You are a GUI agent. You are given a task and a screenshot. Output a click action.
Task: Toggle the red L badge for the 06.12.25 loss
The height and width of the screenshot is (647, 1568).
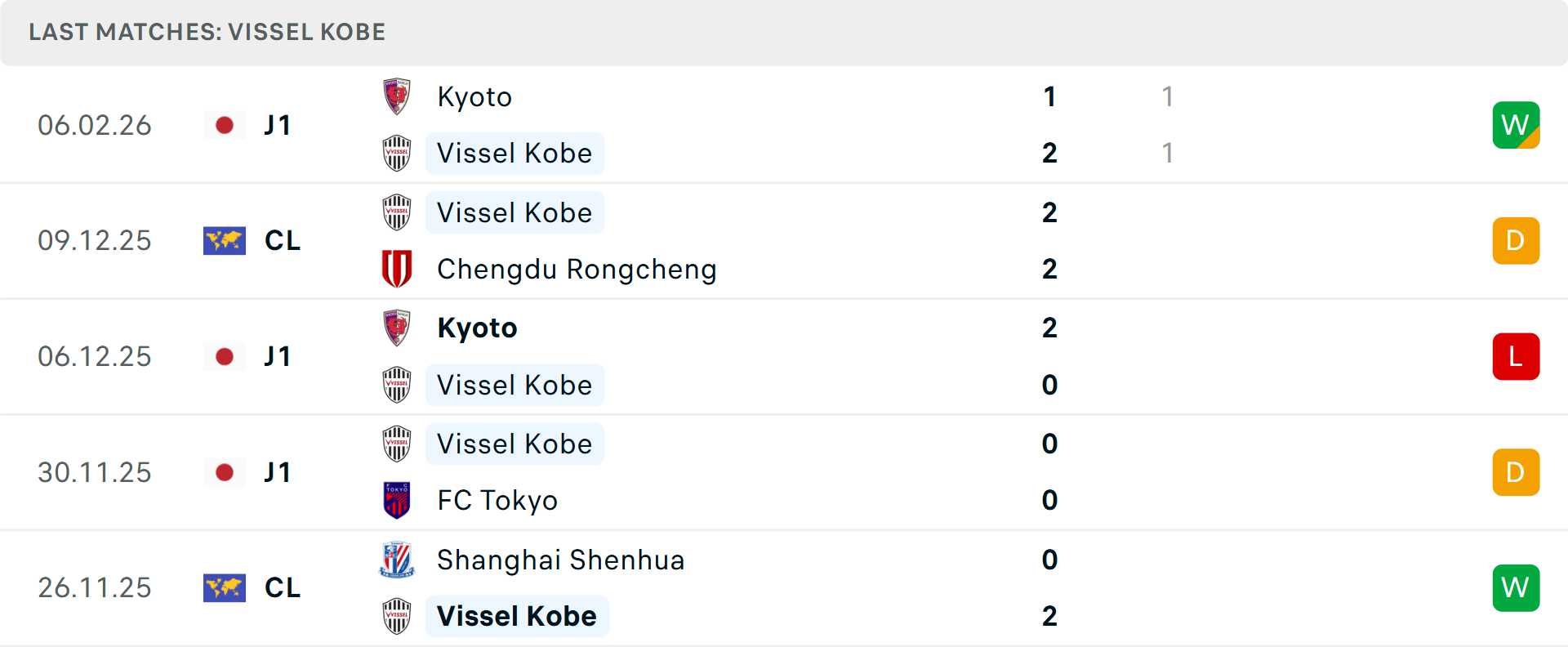pyautogui.click(x=1516, y=356)
